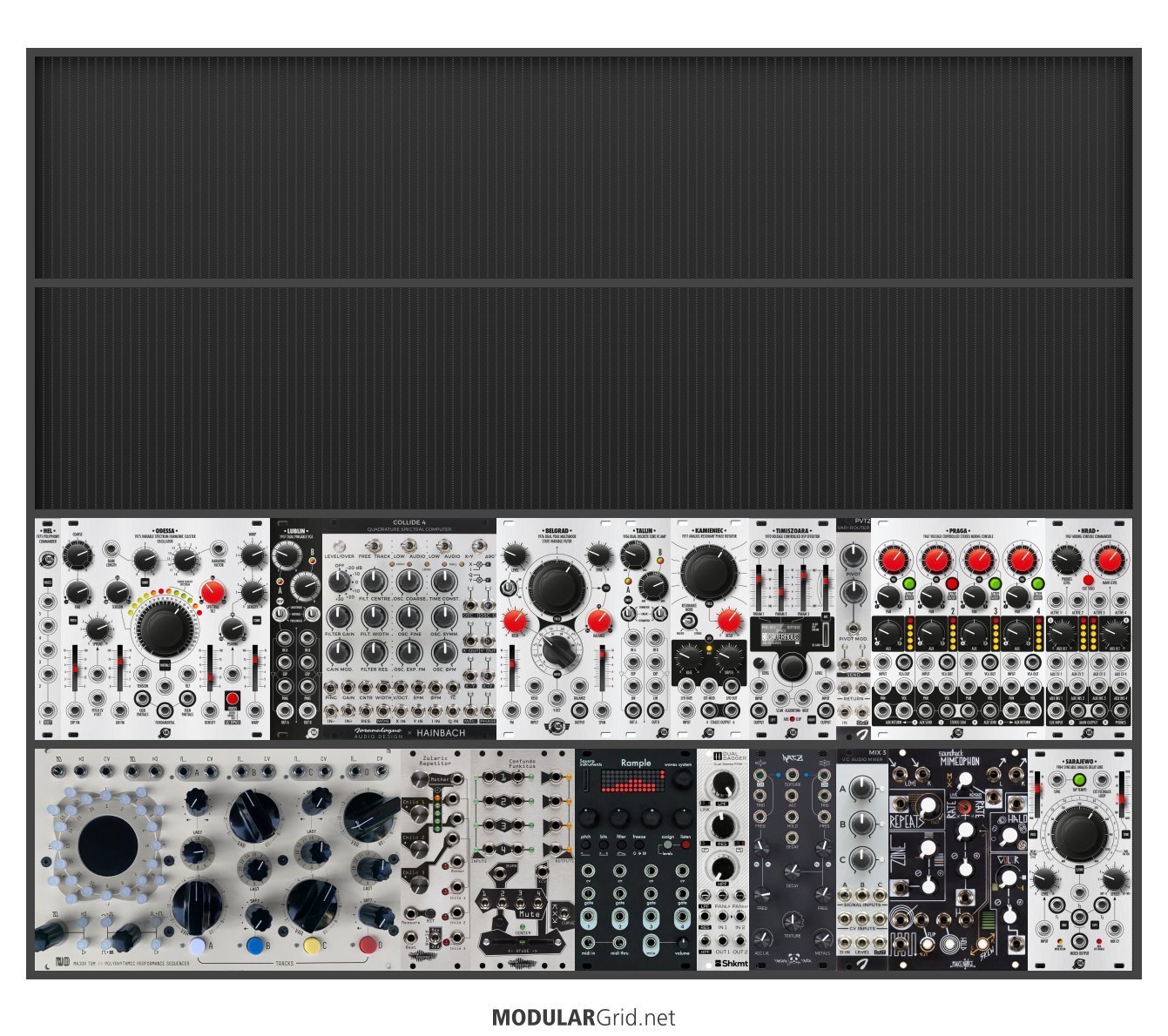Screen dimensions: 1168x1036
Task: Open the MODULARGrid.net logo link
Action: pos(583,1017)
